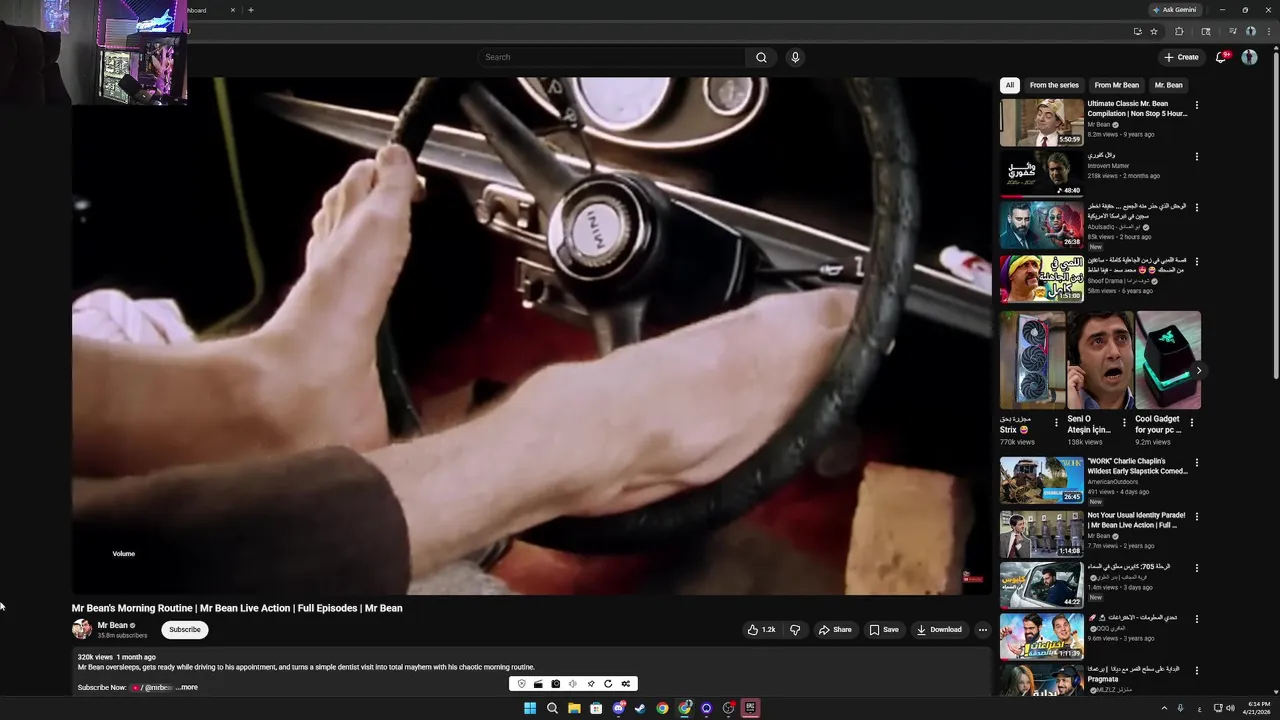This screenshot has height=720, width=1280.
Task: Subscribe to Mr Bean channel
Action: point(185,630)
